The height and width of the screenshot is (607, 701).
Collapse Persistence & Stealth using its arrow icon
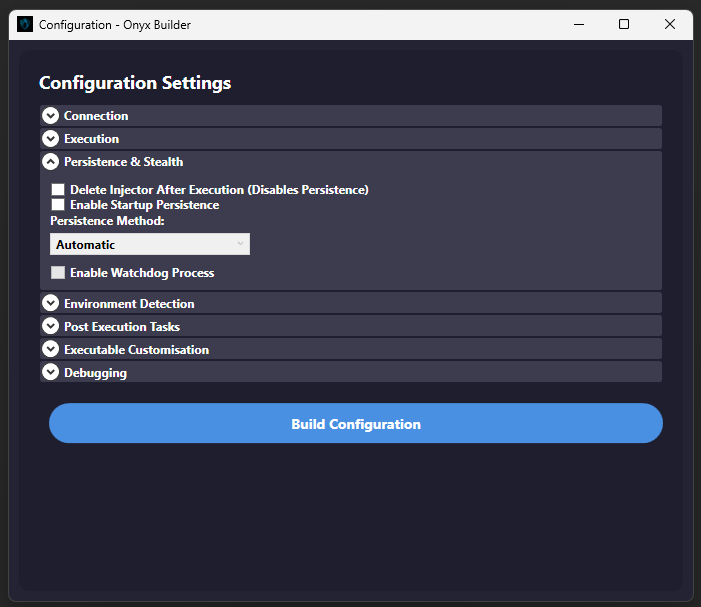point(51,162)
